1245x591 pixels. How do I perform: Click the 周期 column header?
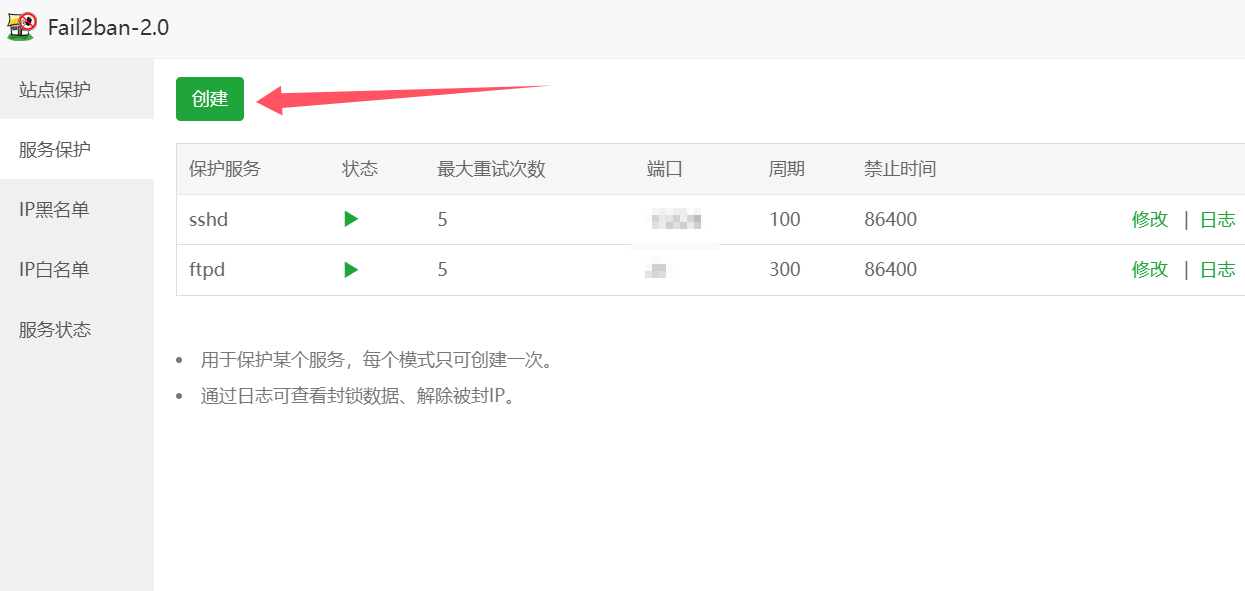[x=787, y=169]
